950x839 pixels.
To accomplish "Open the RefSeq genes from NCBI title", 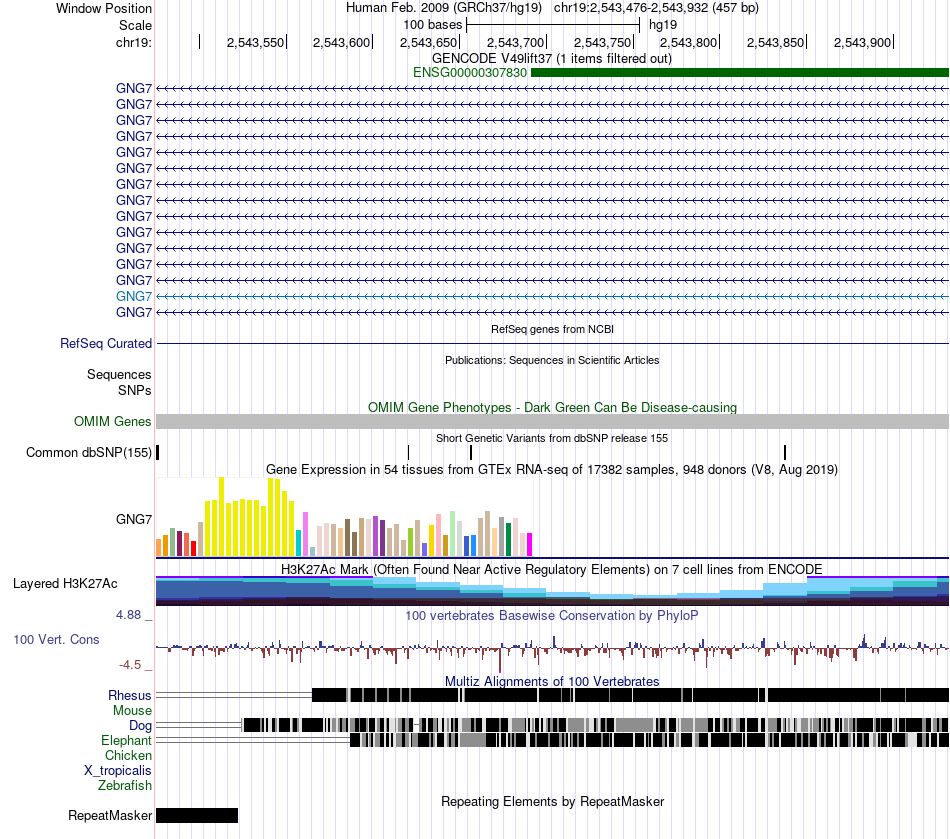I will click(552, 330).
